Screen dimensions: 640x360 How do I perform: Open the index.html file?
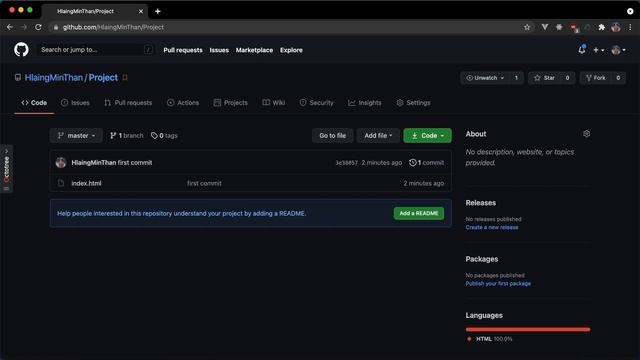pyautogui.click(x=86, y=183)
